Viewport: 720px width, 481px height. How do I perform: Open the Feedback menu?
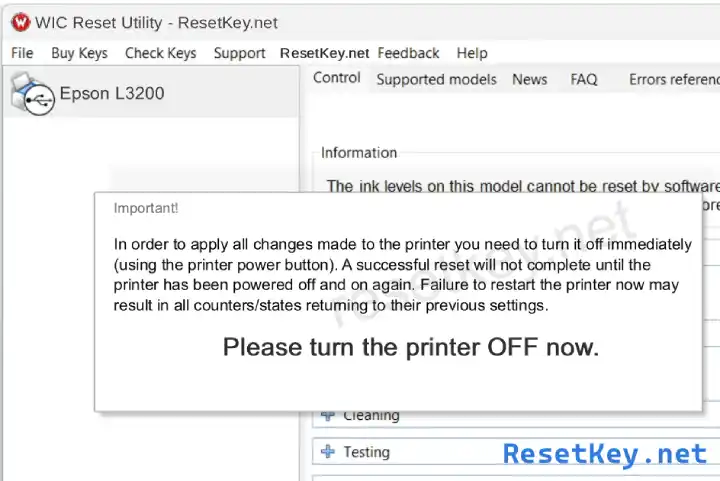pyautogui.click(x=408, y=53)
